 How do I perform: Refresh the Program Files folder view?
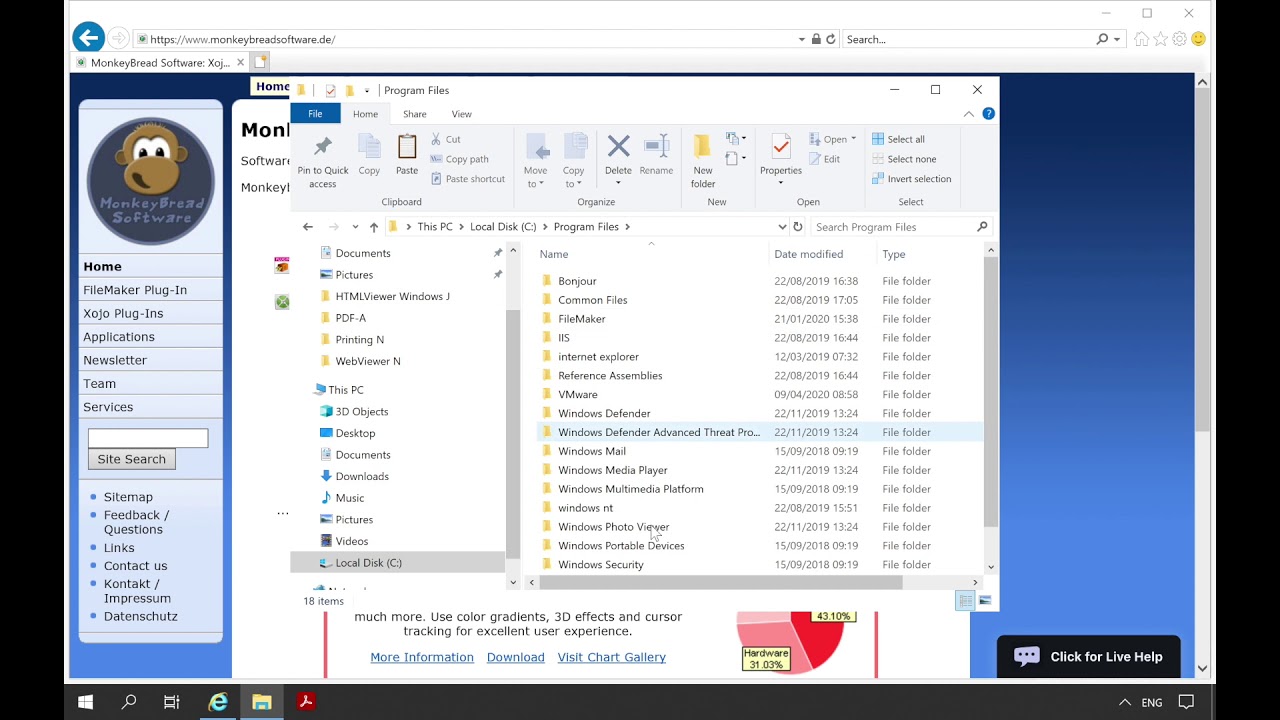coord(798,227)
